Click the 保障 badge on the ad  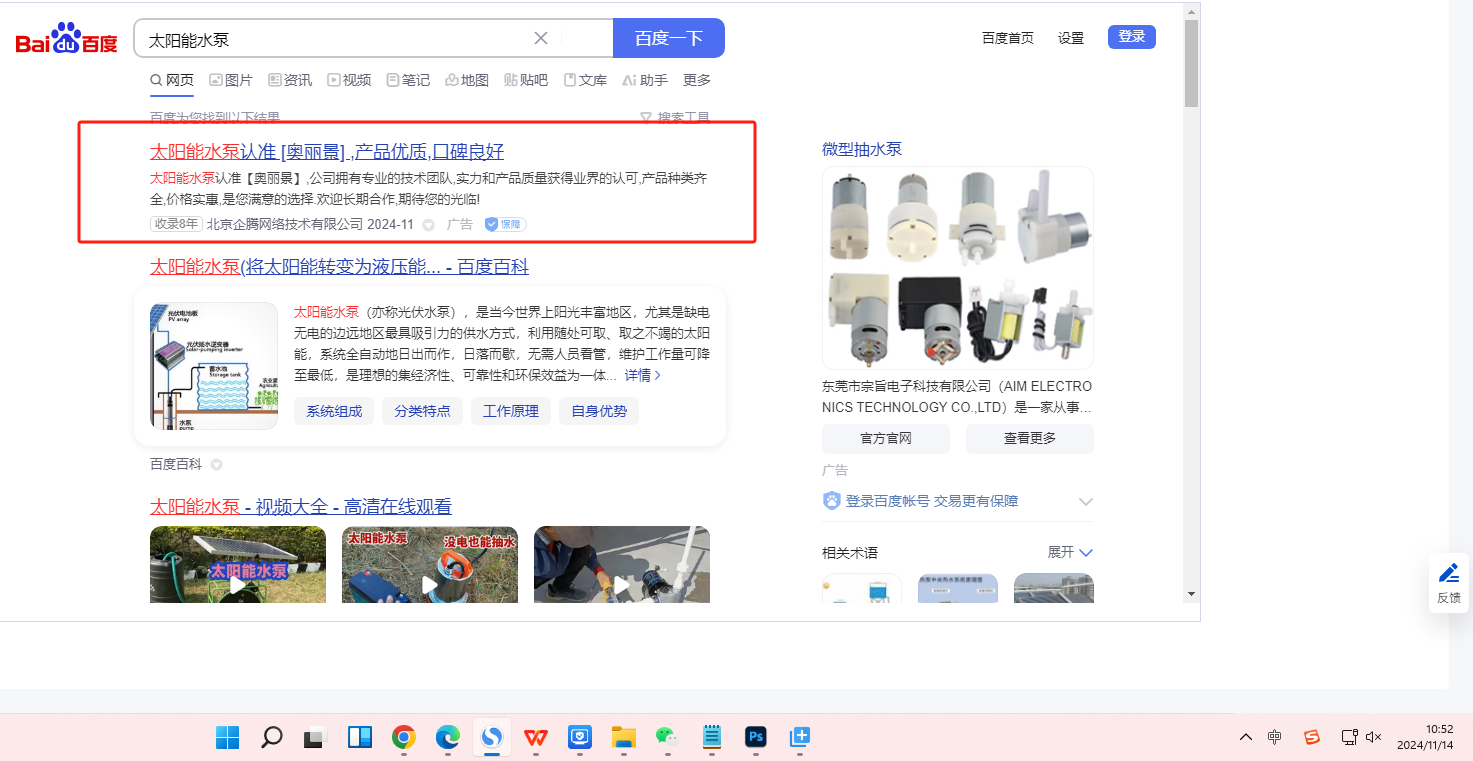pyautogui.click(x=505, y=224)
